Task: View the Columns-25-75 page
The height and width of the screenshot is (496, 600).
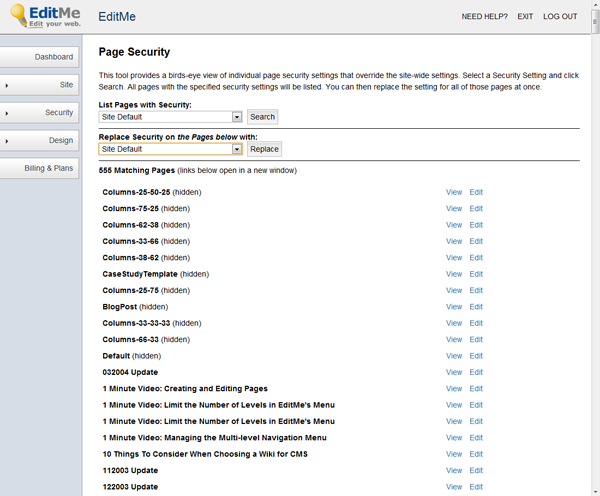Action: click(x=454, y=290)
